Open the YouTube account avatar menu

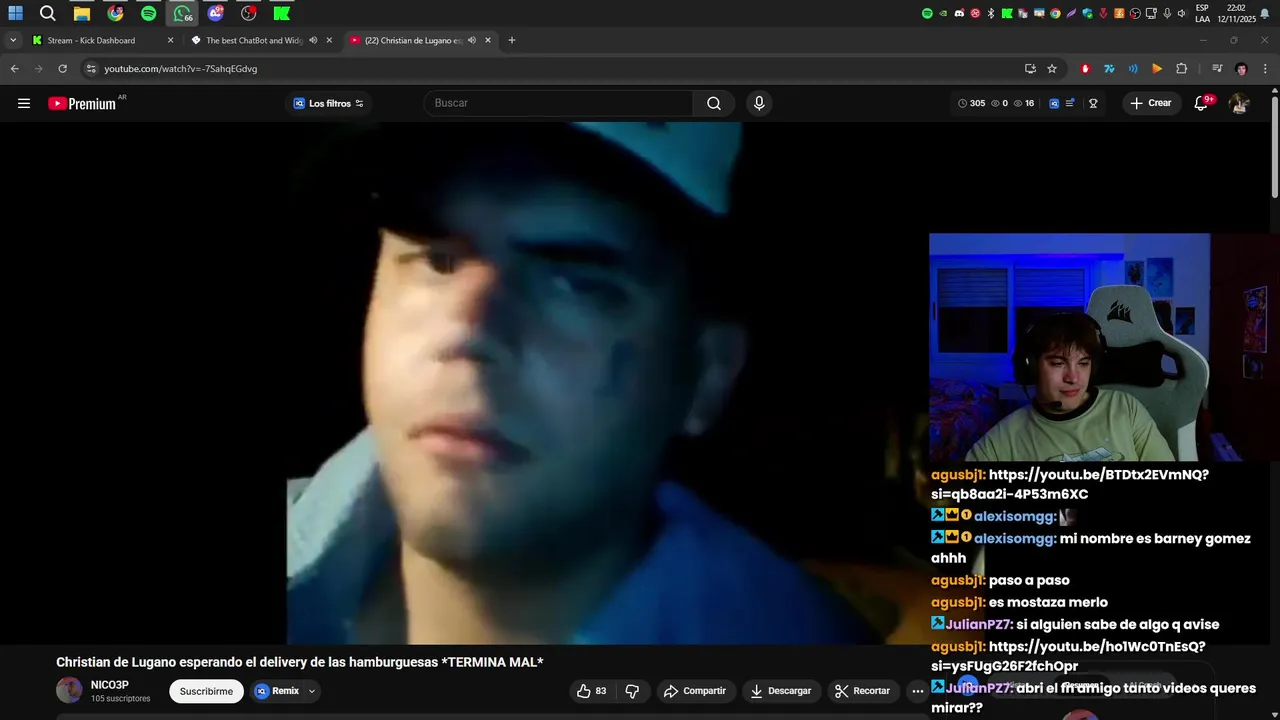[1239, 103]
